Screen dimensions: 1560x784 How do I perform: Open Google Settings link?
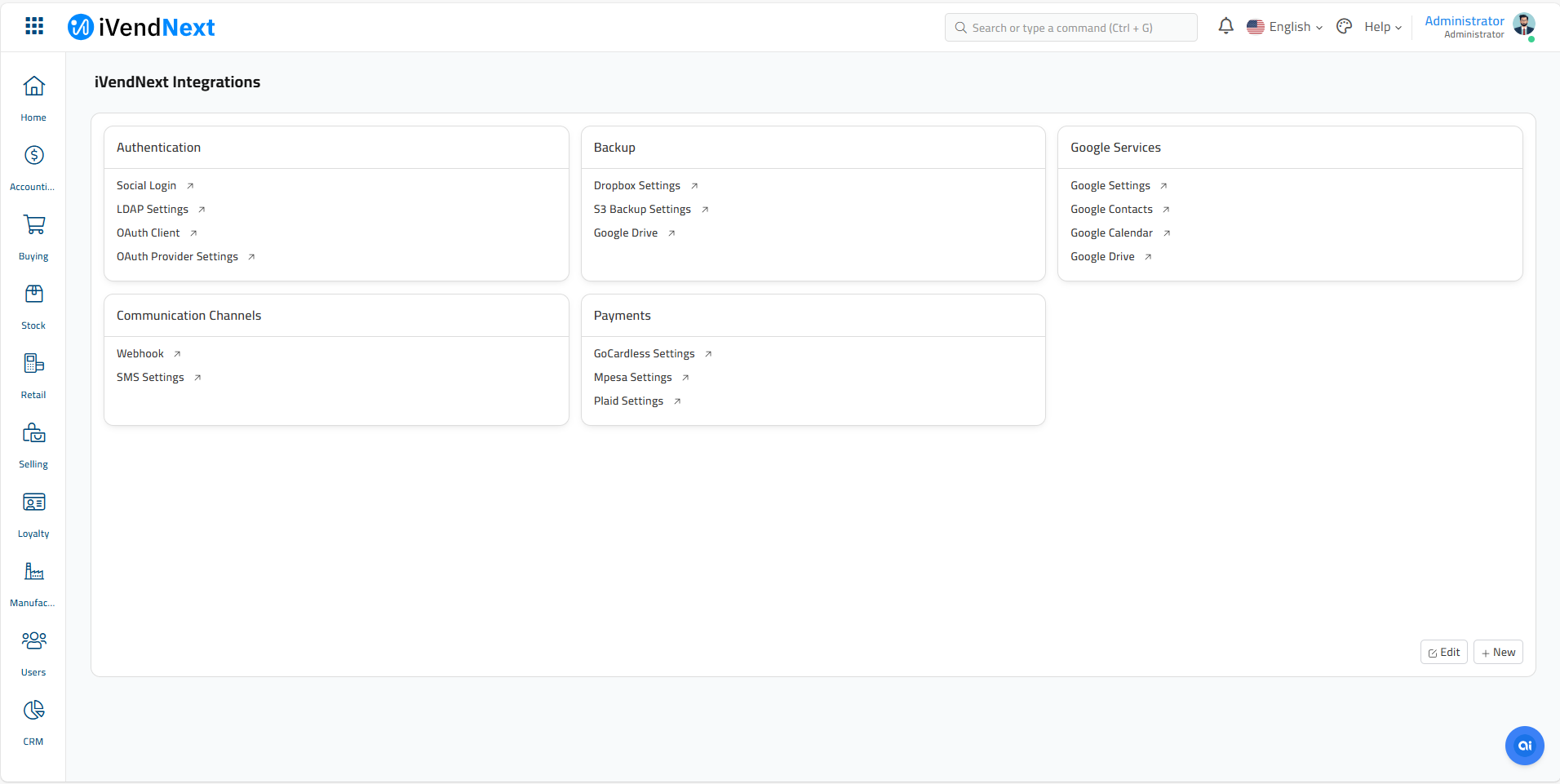(x=1110, y=186)
